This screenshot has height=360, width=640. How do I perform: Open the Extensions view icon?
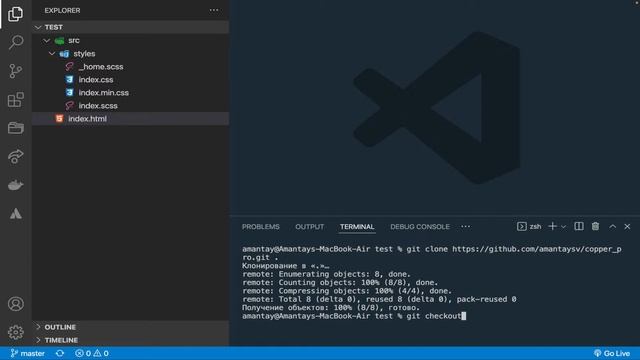[16, 100]
